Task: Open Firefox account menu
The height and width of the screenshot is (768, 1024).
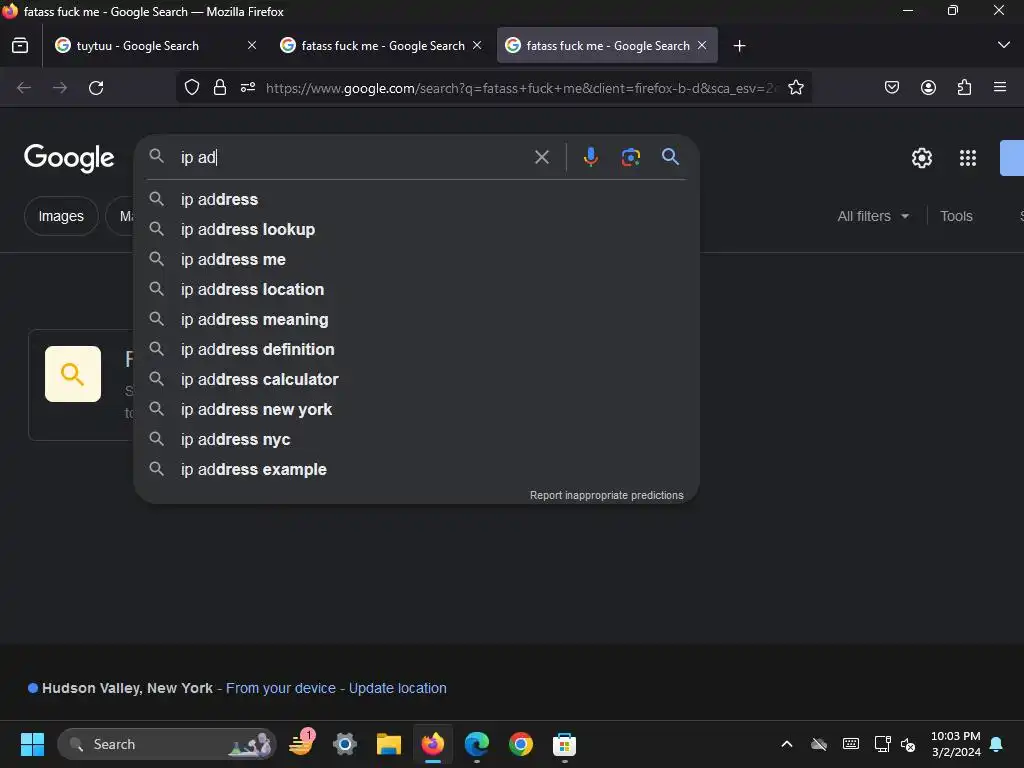Action: point(928,88)
